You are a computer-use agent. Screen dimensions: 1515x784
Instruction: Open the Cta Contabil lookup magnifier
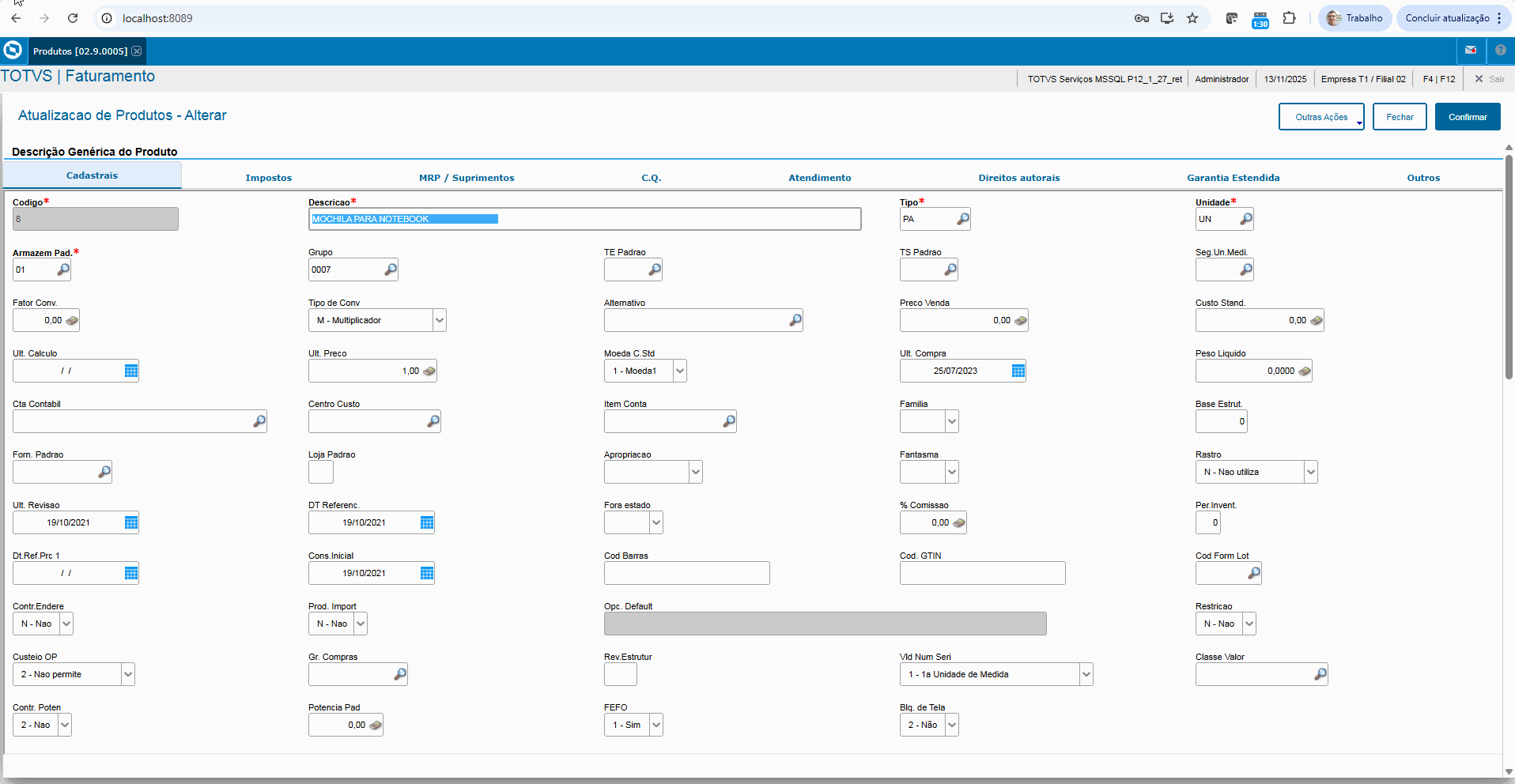pos(259,421)
